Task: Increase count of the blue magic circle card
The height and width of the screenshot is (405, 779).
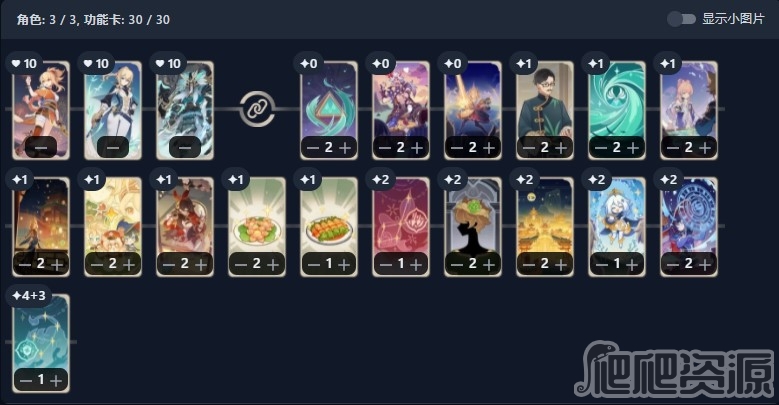Action: [704, 264]
